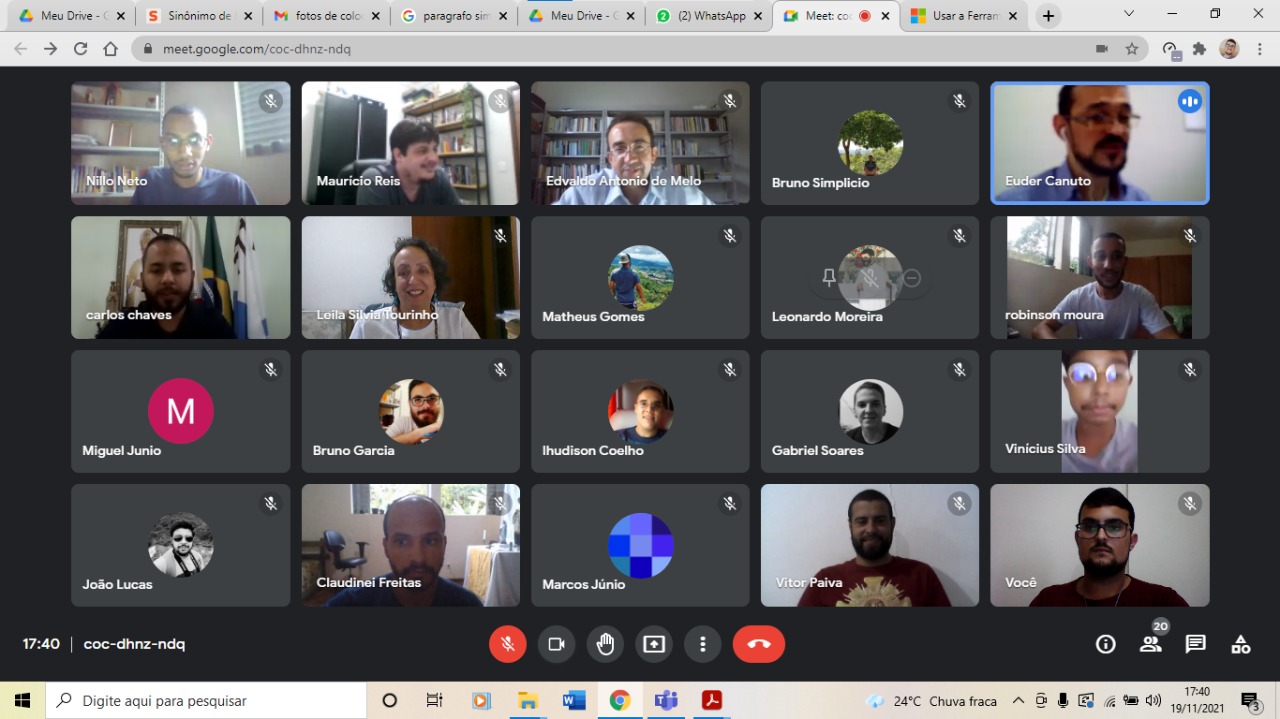Open meeting details info icon
1280x719 pixels.
[1105, 644]
